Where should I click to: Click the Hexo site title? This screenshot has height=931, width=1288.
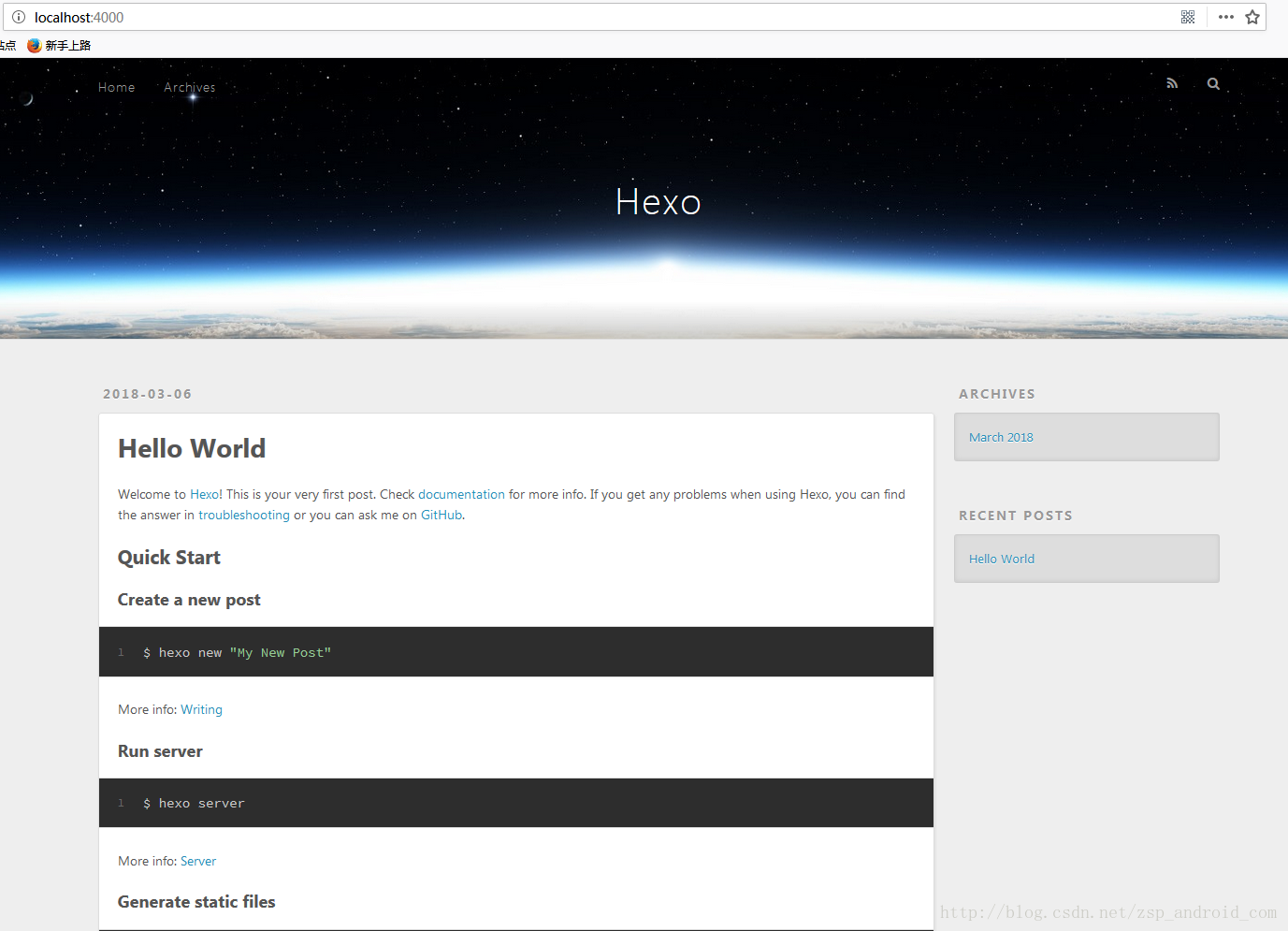[658, 201]
